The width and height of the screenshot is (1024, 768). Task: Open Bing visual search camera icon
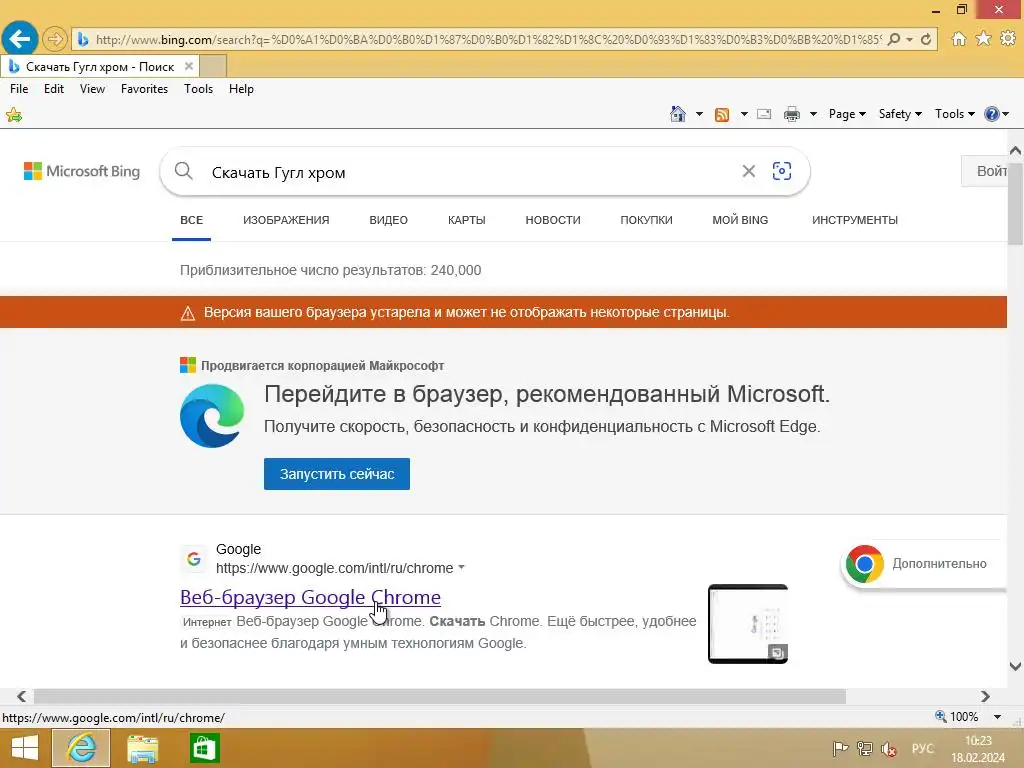[x=782, y=171]
